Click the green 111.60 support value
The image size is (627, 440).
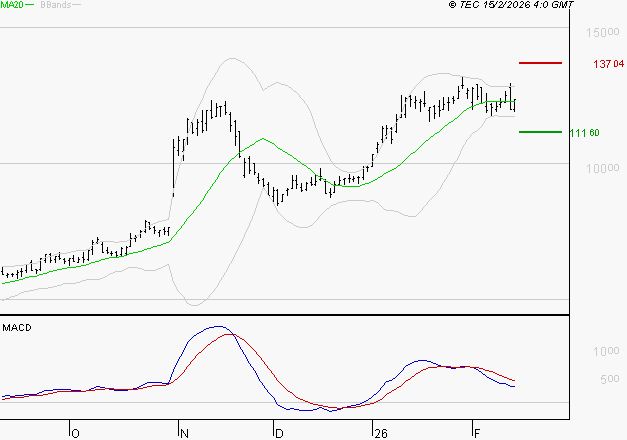(x=584, y=133)
